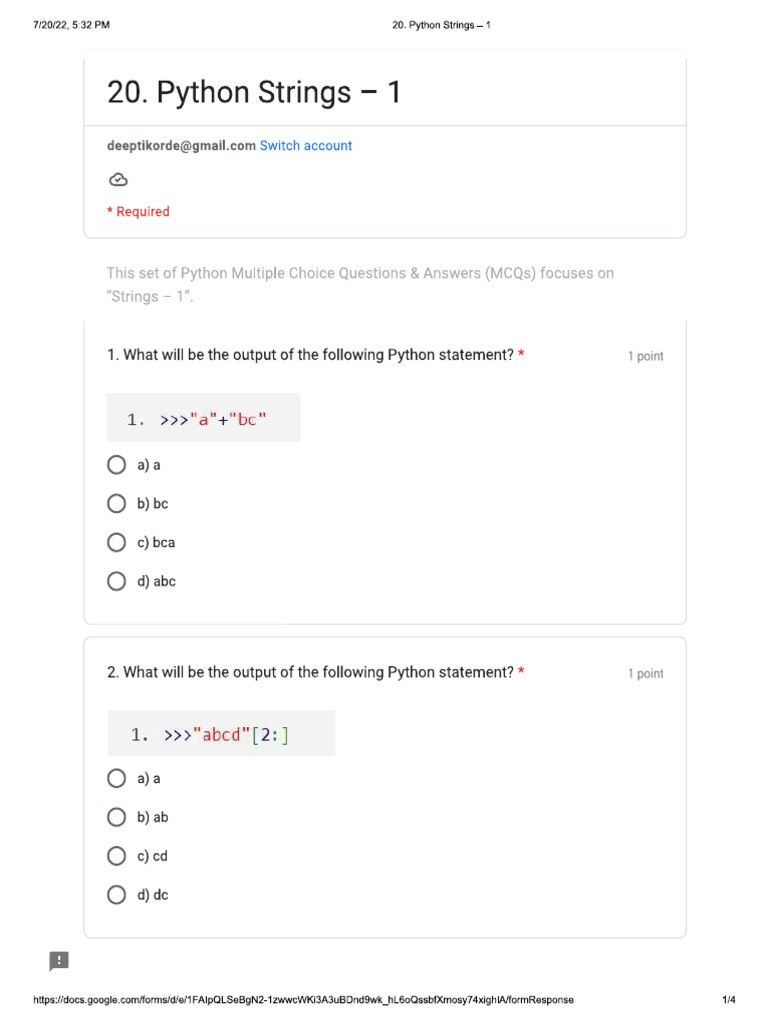Click question 2 text heading

310,672
